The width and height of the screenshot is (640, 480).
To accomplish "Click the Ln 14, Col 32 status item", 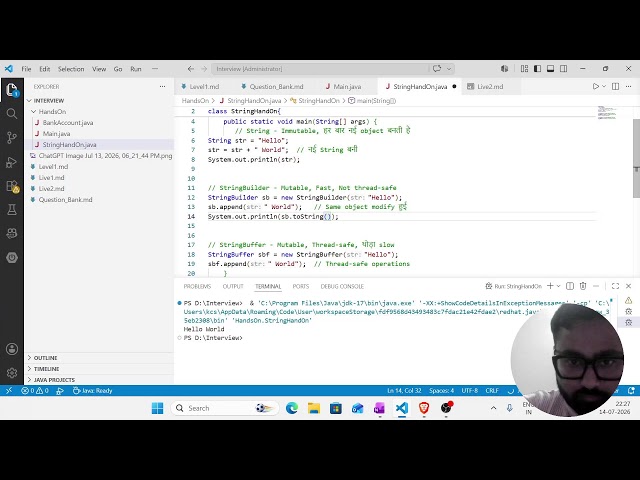I will tap(404, 391).
